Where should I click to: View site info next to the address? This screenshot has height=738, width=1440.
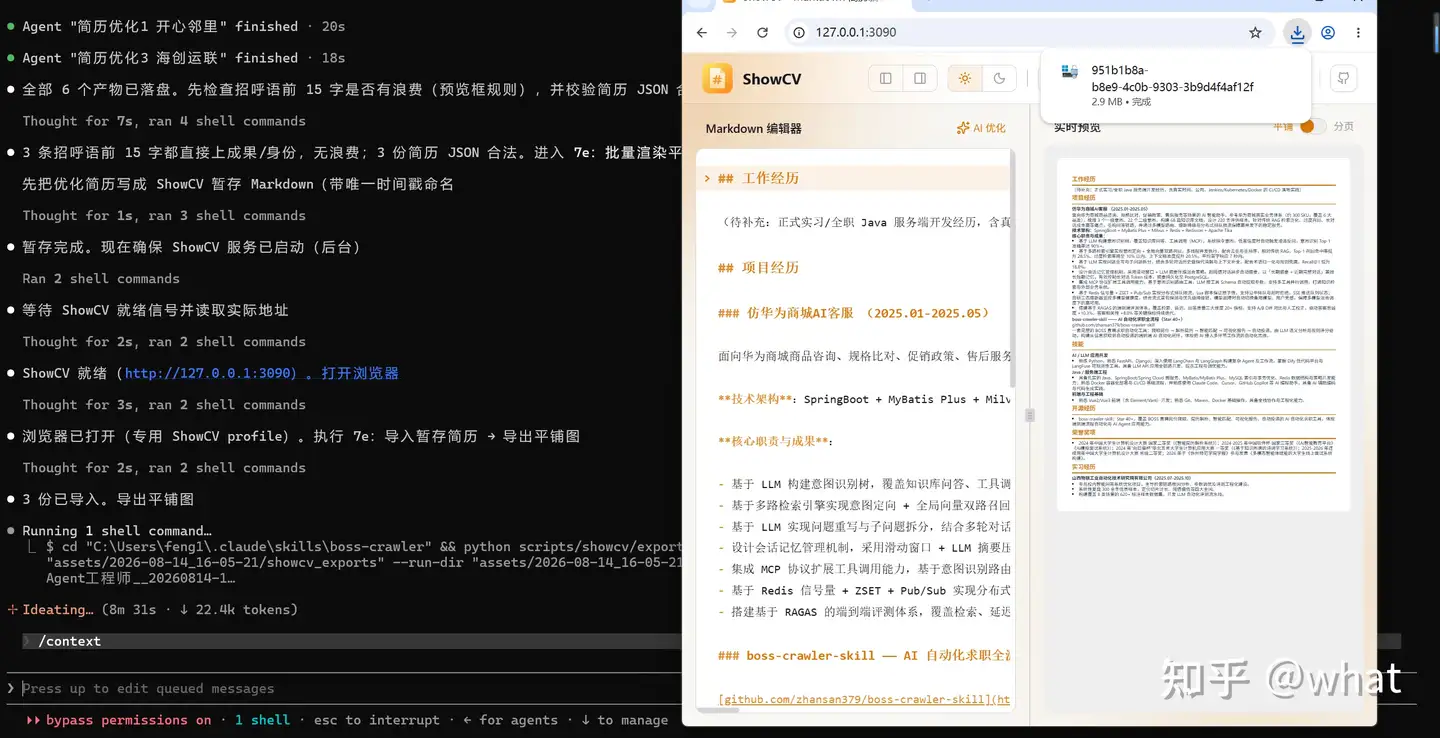[x=799, y=32]
